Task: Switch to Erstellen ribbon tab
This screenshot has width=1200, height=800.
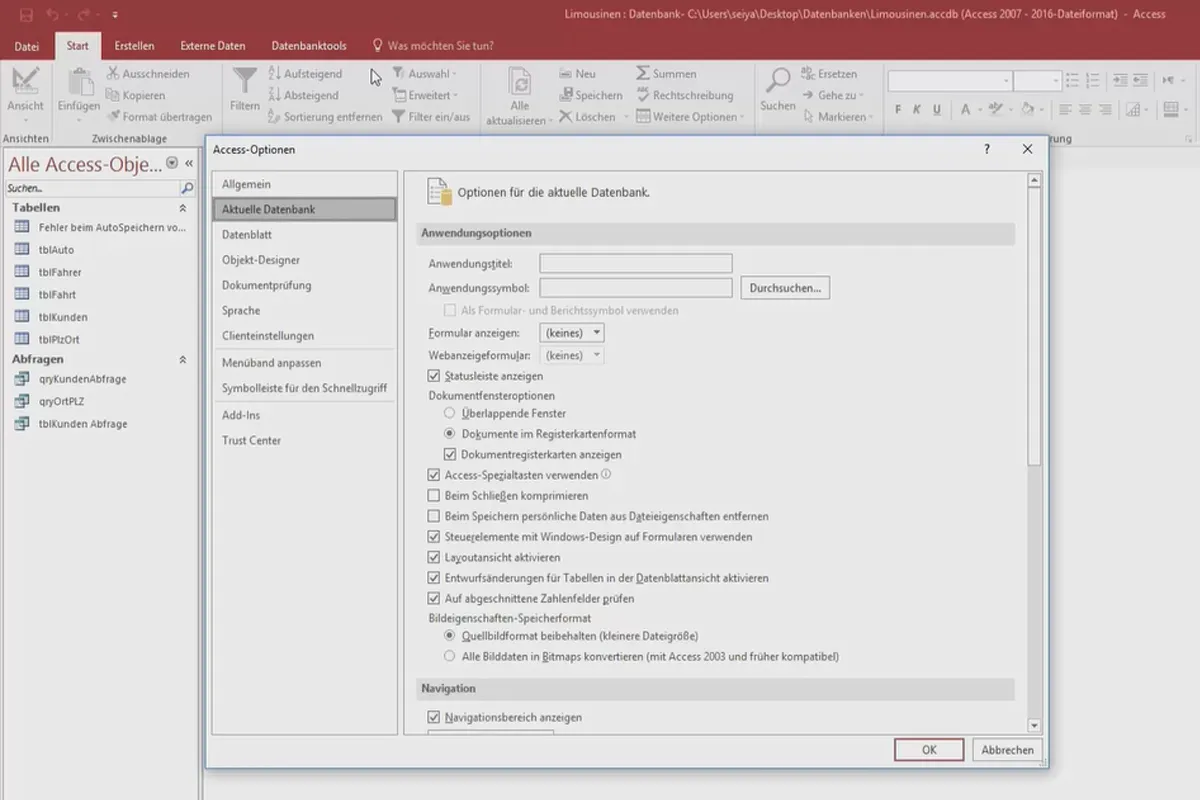Action: point(134,46)
